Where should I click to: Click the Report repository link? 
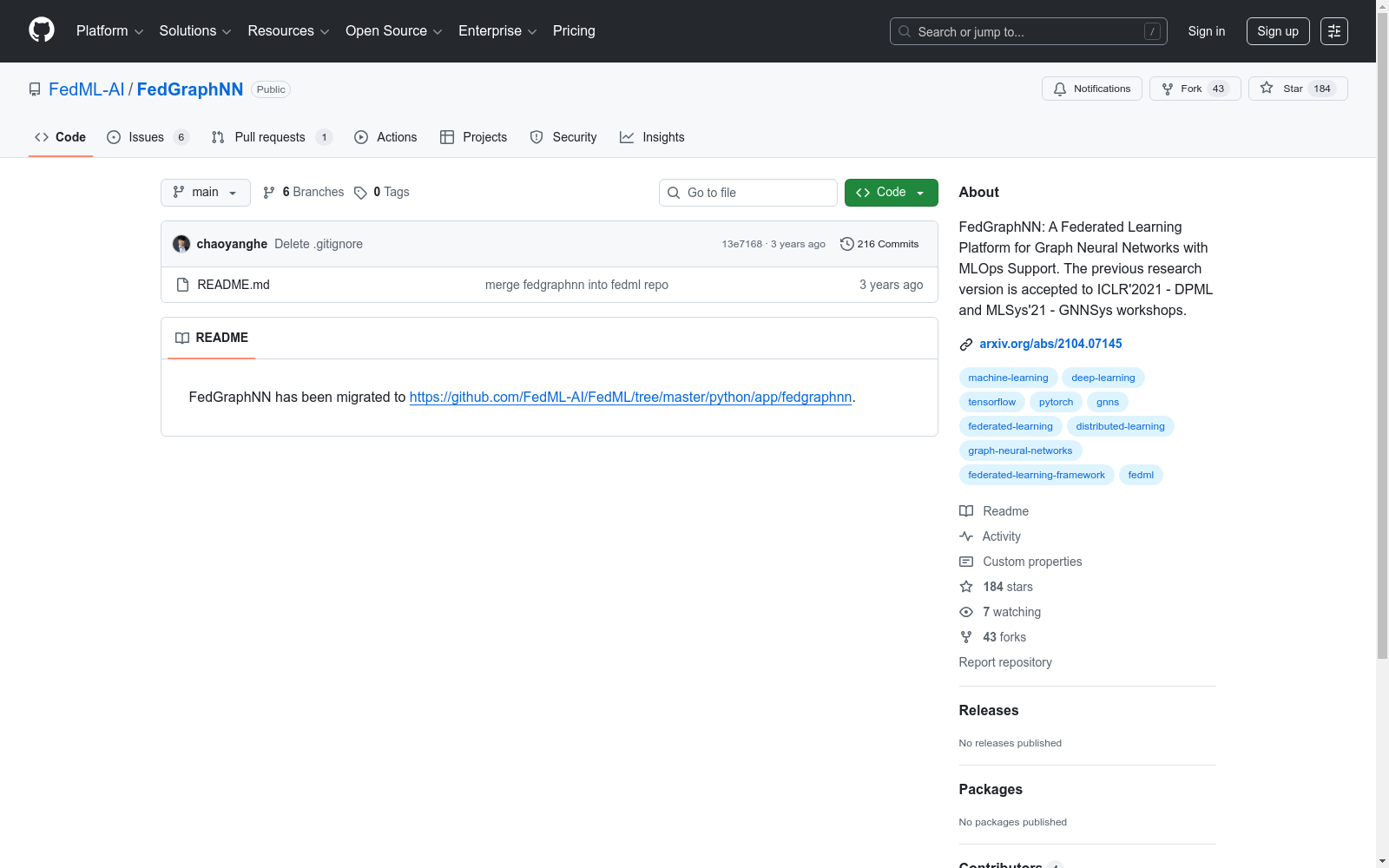tap(1005, 662)
